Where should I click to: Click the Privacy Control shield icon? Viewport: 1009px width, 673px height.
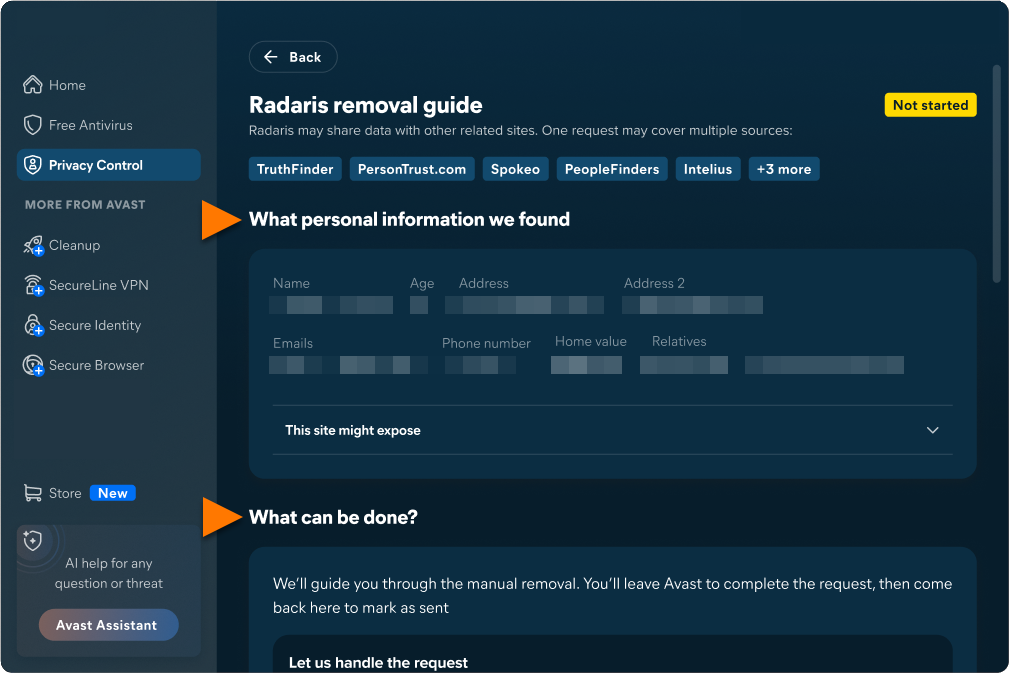pyautogui.click(x=33, y=165)
